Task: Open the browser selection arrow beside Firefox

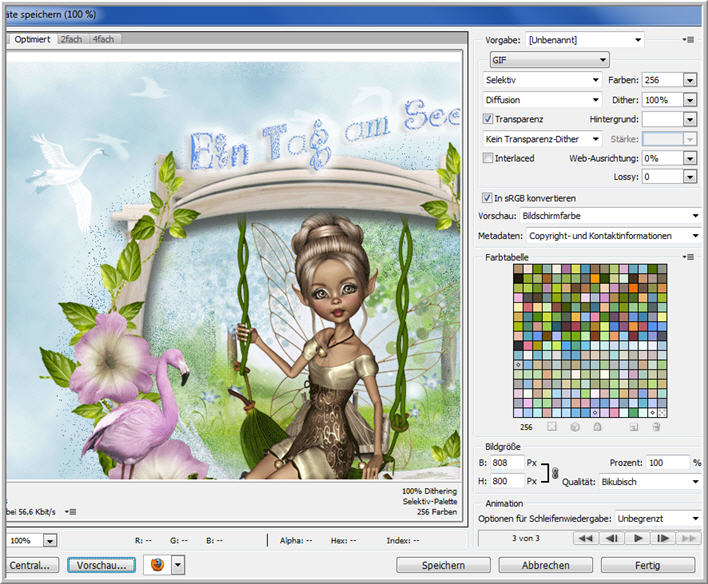Action: click(x=178, y=565)
